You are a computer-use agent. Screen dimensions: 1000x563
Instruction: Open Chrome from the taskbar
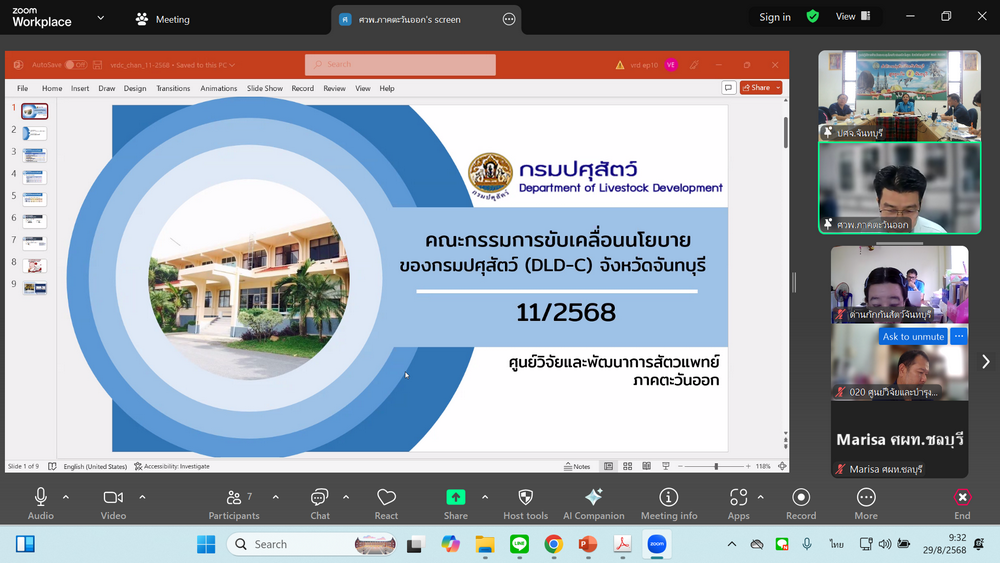coord(554,544)
